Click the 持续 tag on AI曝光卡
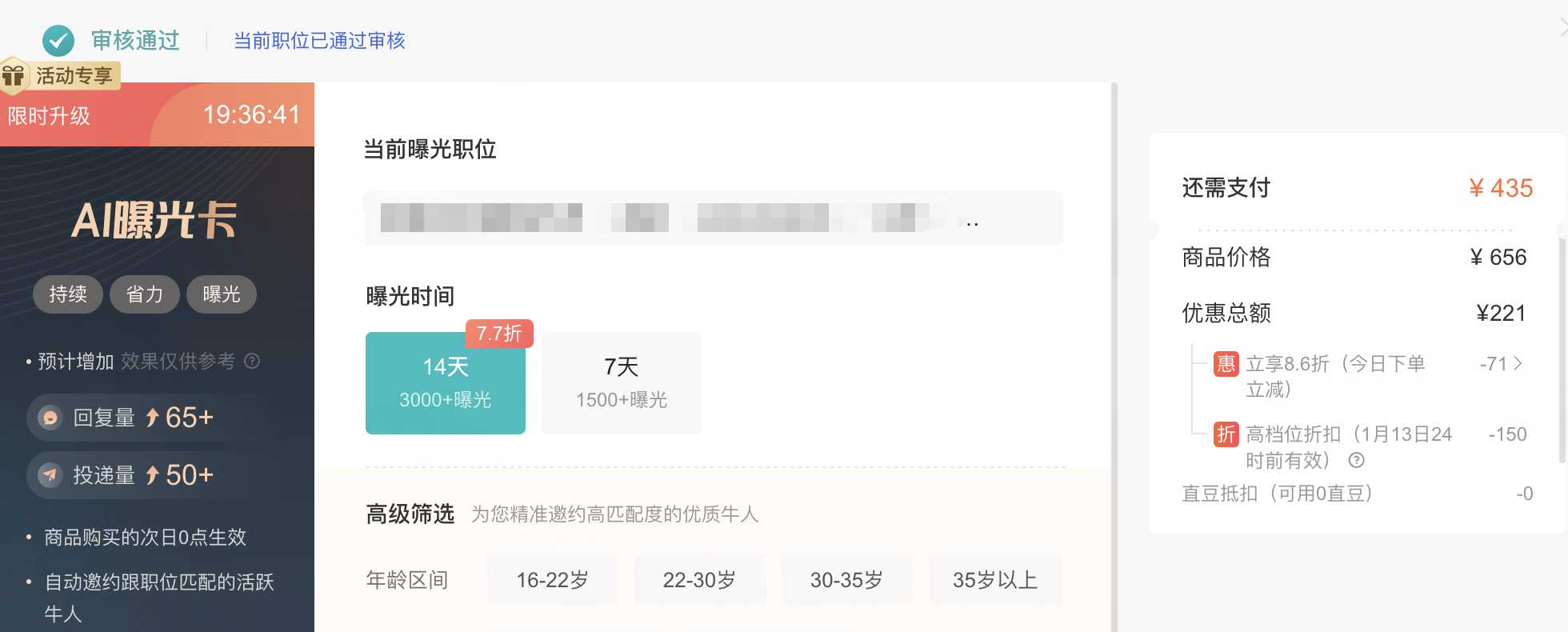This screenshot has height=632, width=1568. [68, 294]
